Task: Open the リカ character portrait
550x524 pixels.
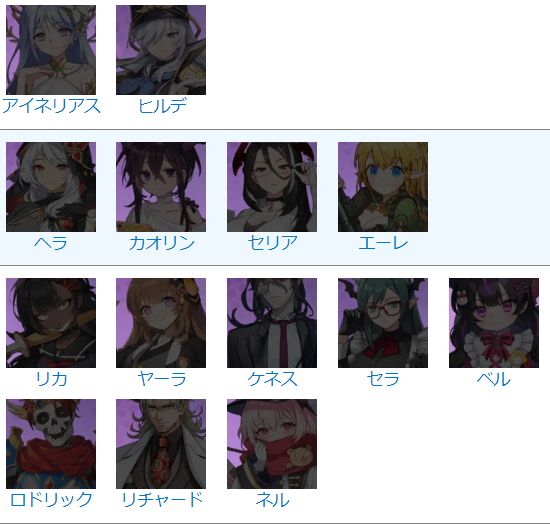Action: 51,323
